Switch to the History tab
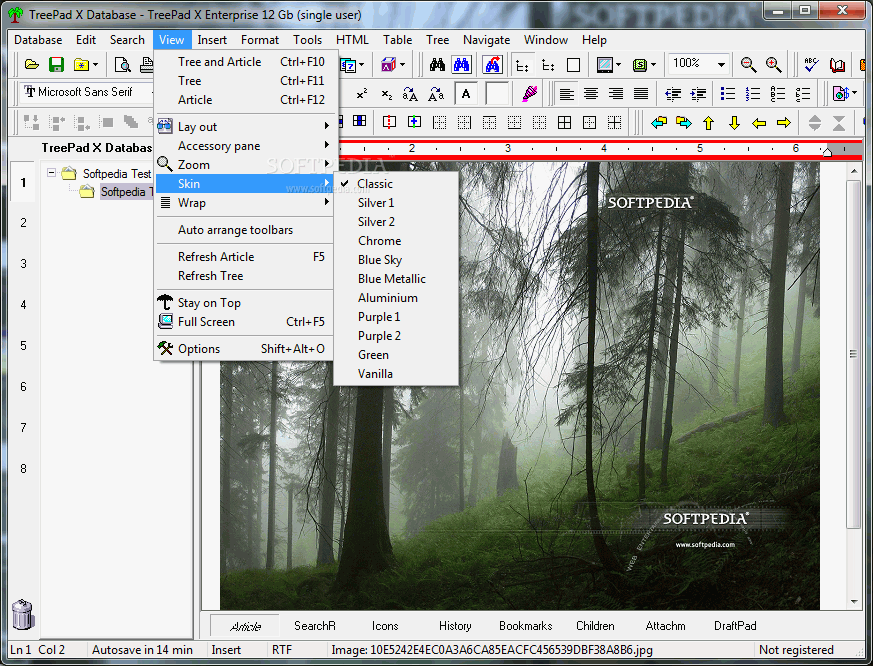This screenshot has width=873, height=666. click(455, 626)
